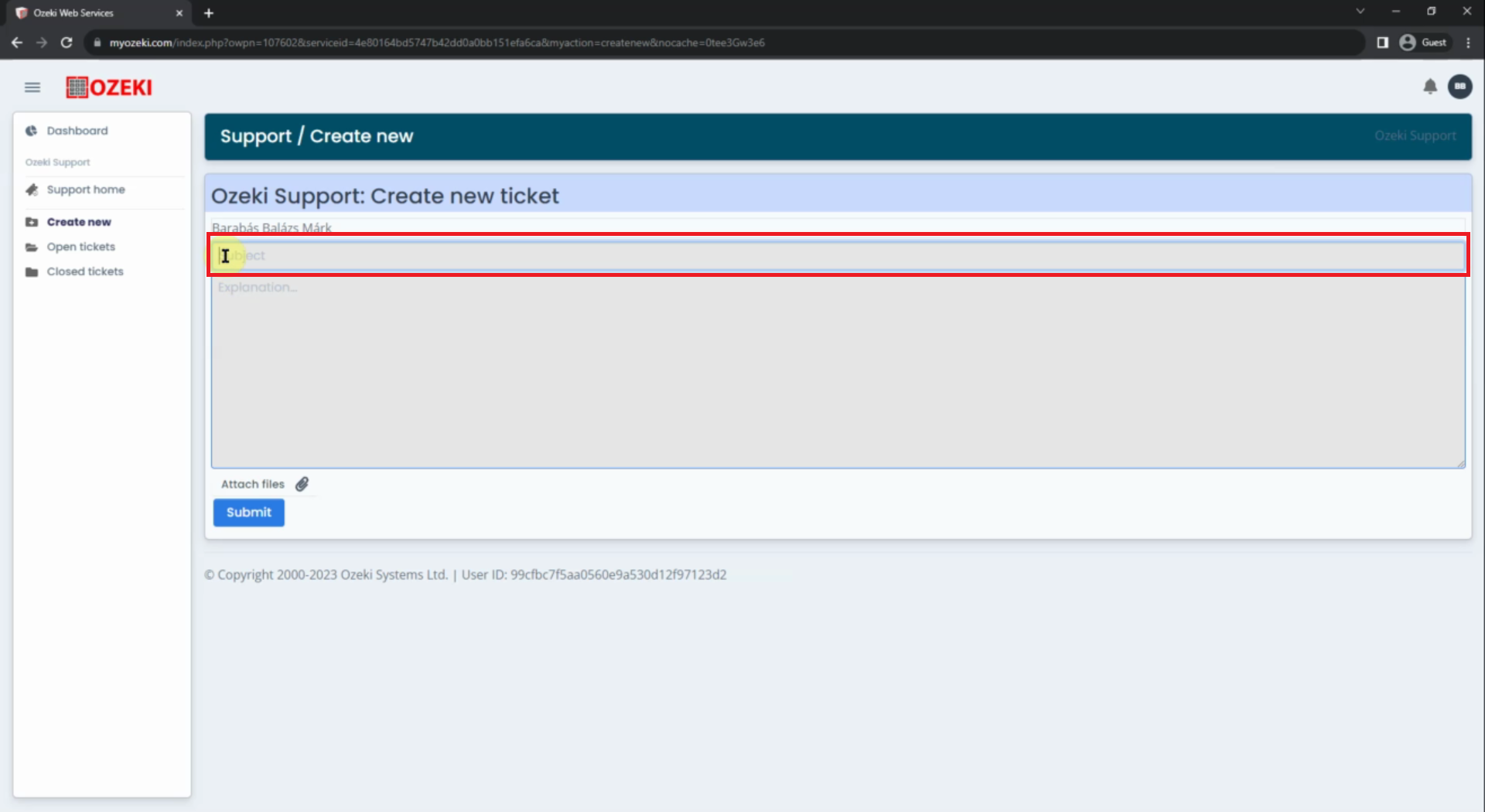Screen dimensions: 1485x812
Task: Click the paperclip attach icon
Action: click(x=302, y=484)
